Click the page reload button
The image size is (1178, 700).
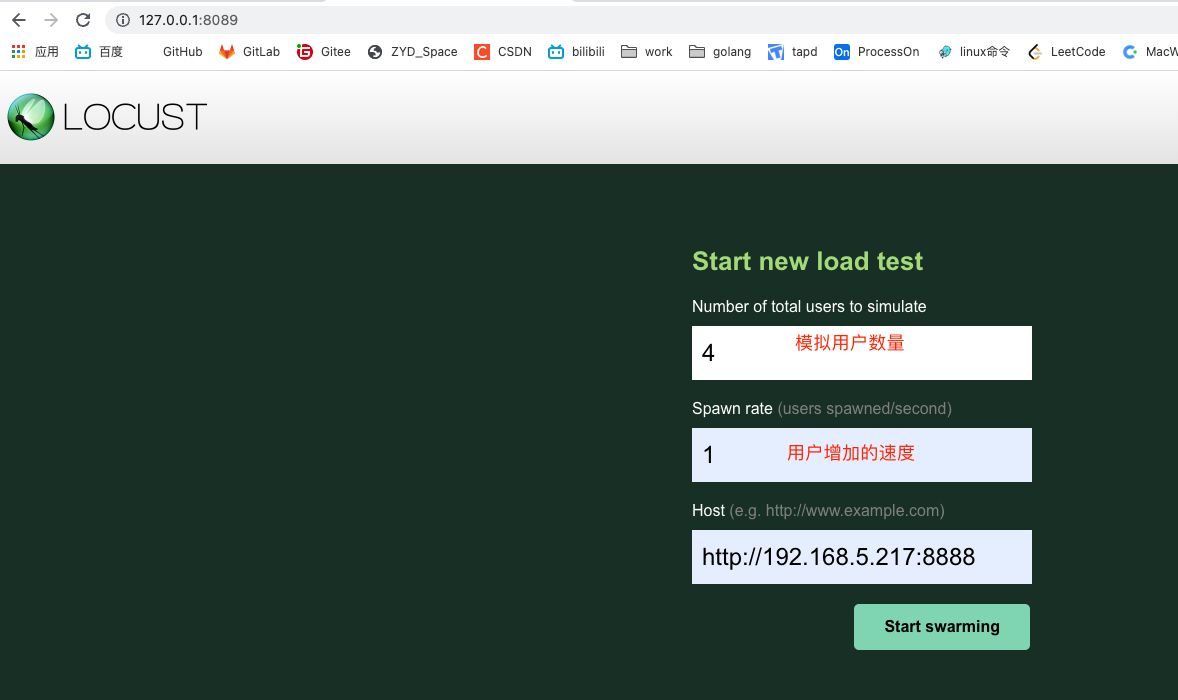(x=83, y=19)
